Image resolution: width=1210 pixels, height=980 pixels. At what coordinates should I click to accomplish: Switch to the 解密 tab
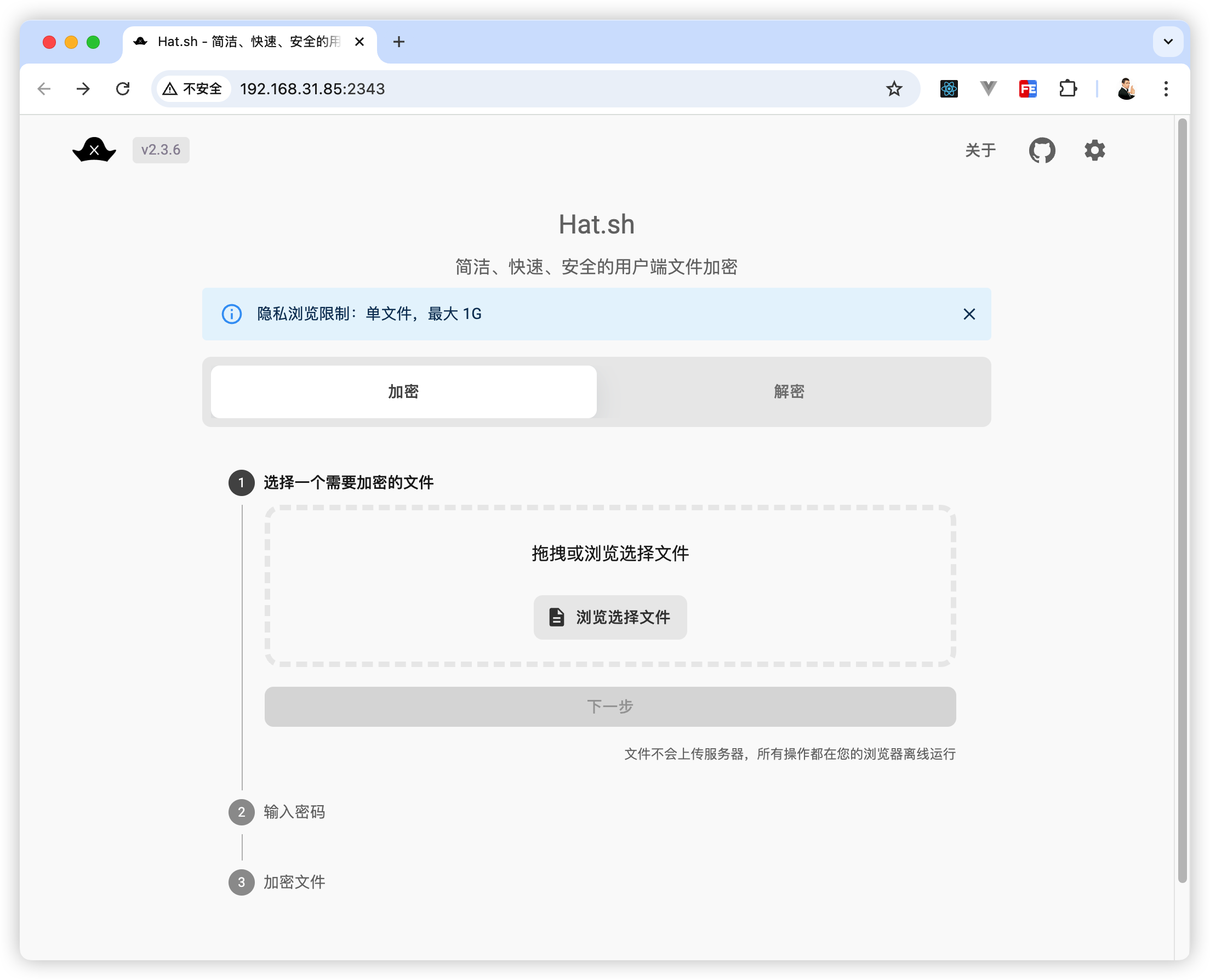789,391
